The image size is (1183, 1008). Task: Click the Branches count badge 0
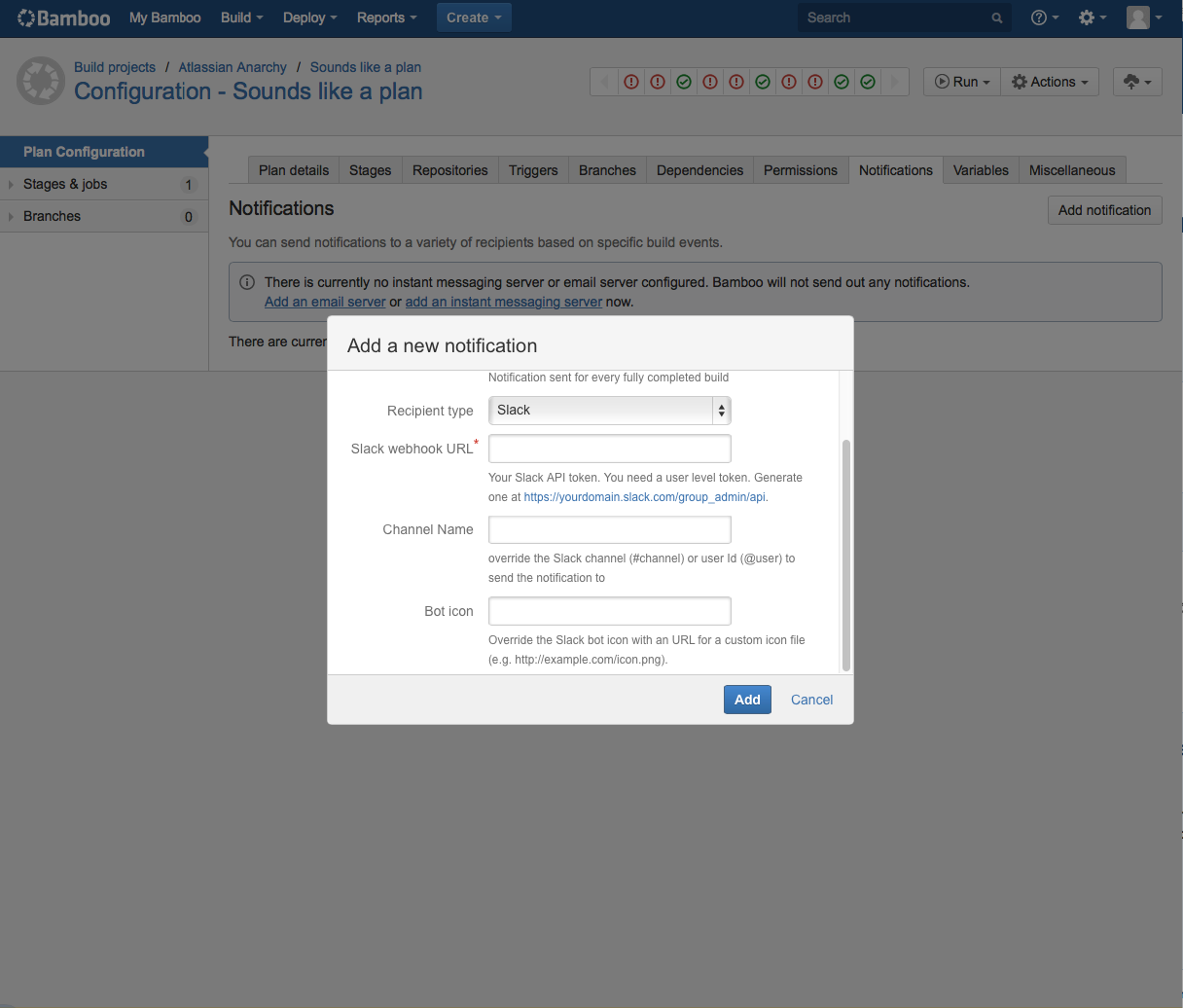[x=189, y=217]
